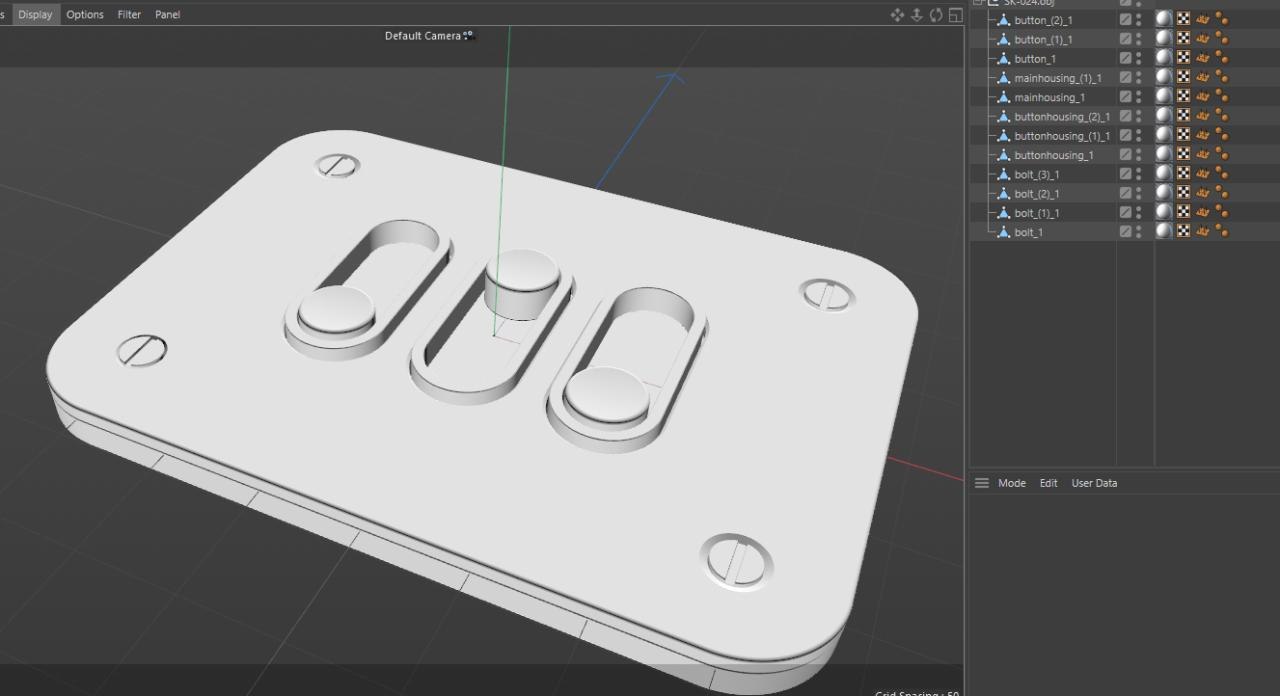Select the 'buttonhousing_1' object name
Viewport: 1280px width, 696px height.
1054,155
